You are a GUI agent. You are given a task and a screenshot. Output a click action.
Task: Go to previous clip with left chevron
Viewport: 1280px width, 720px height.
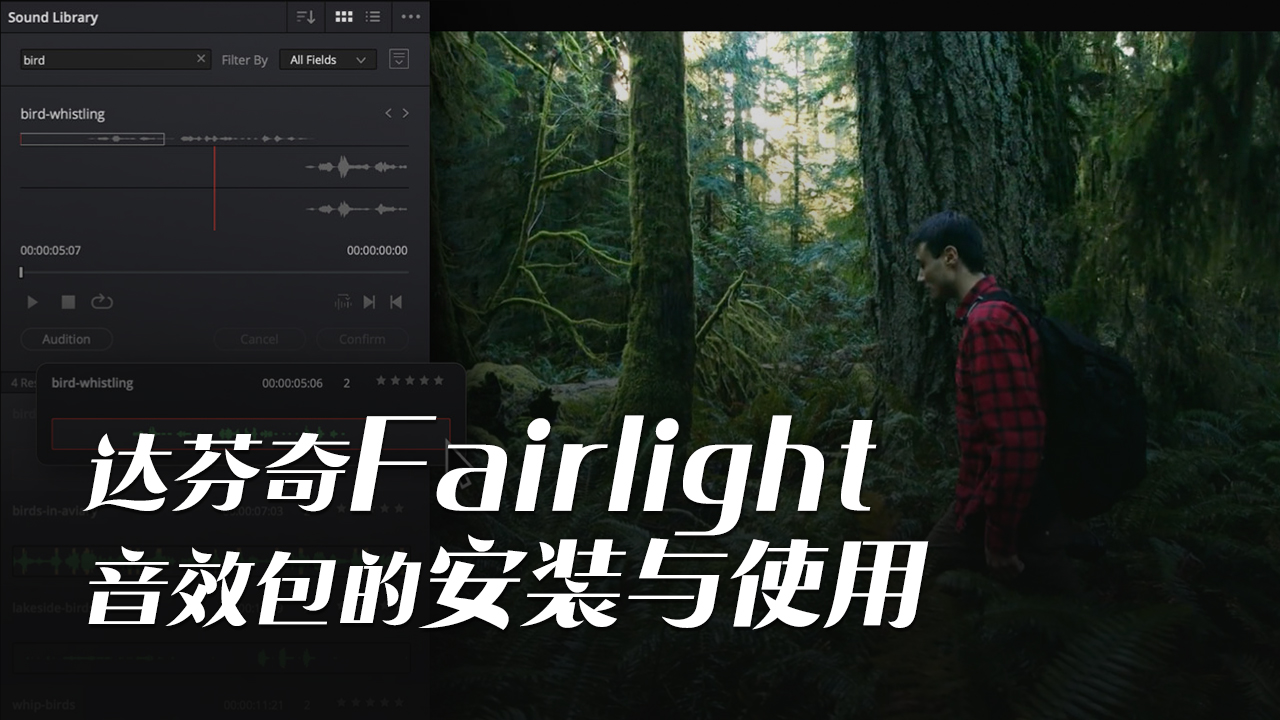coord(388,114)
